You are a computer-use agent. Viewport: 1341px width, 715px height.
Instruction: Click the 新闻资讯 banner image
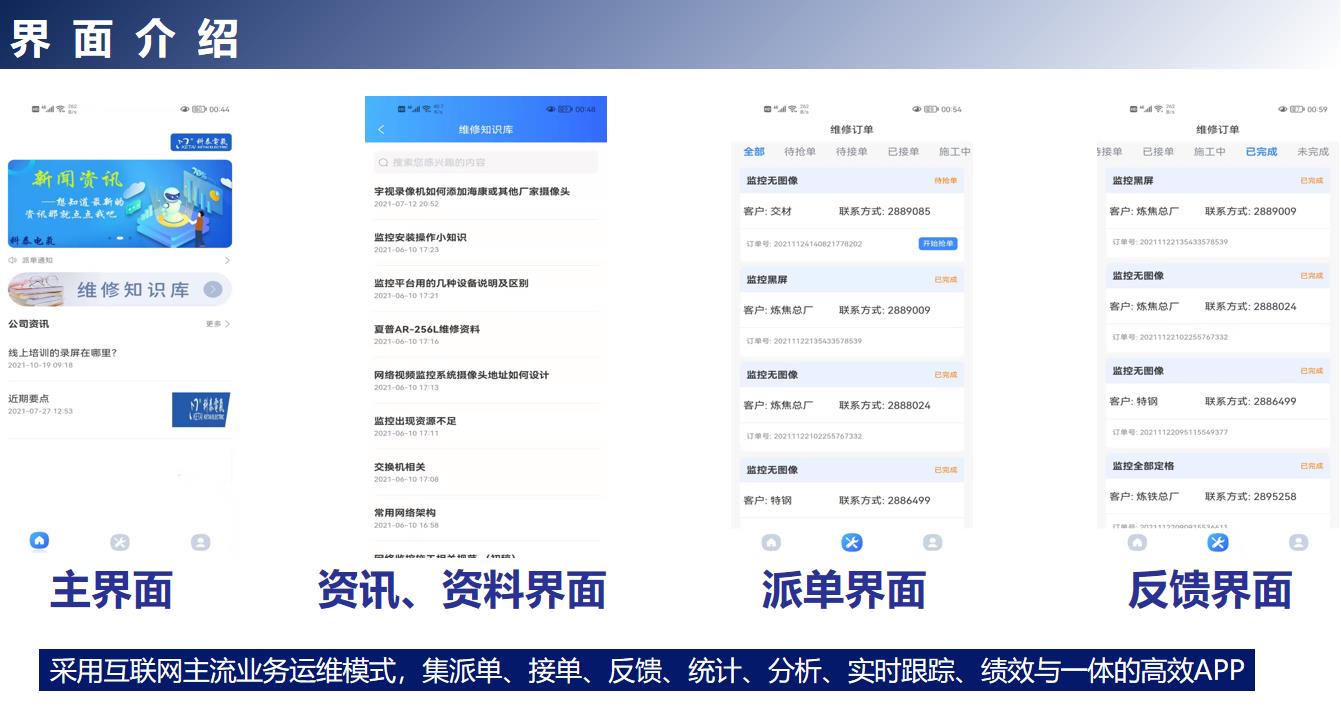coord(120,203)
